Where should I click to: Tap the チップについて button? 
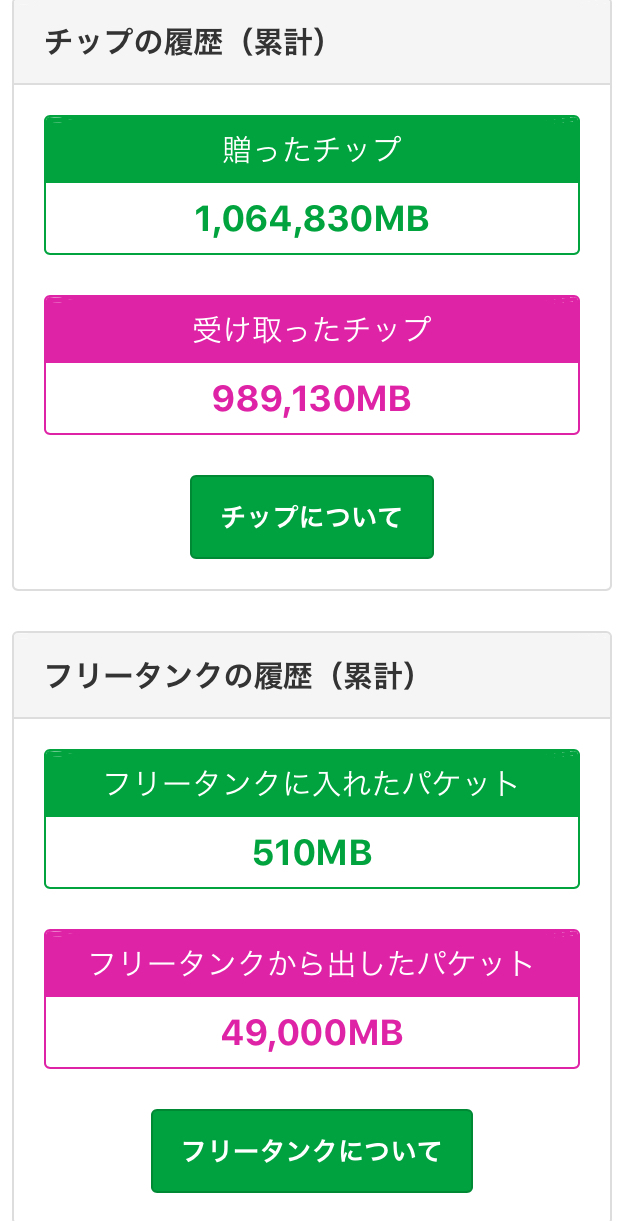click(311, 517)
